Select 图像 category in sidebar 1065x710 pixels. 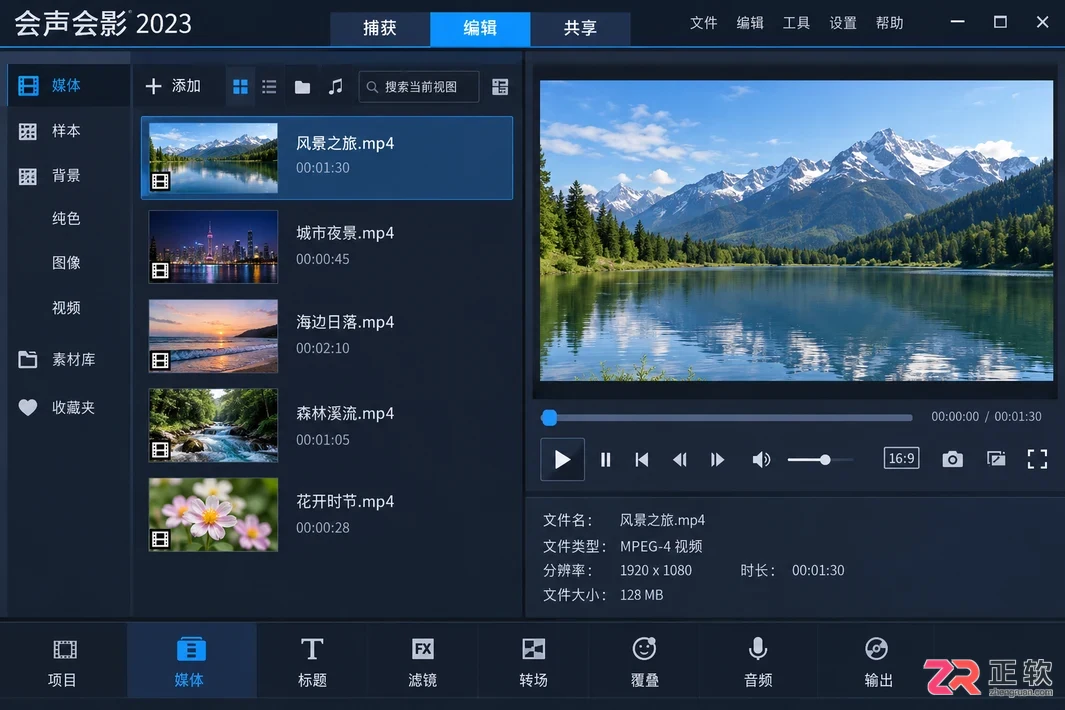coord(66,263)
